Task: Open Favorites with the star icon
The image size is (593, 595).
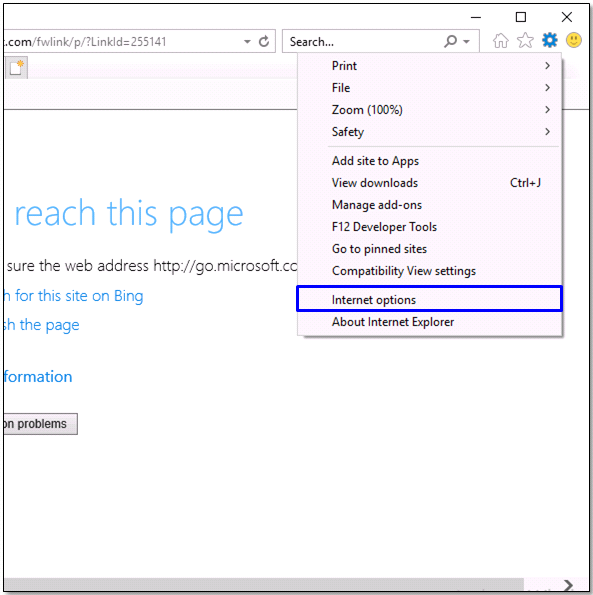Action: (525, 41)
